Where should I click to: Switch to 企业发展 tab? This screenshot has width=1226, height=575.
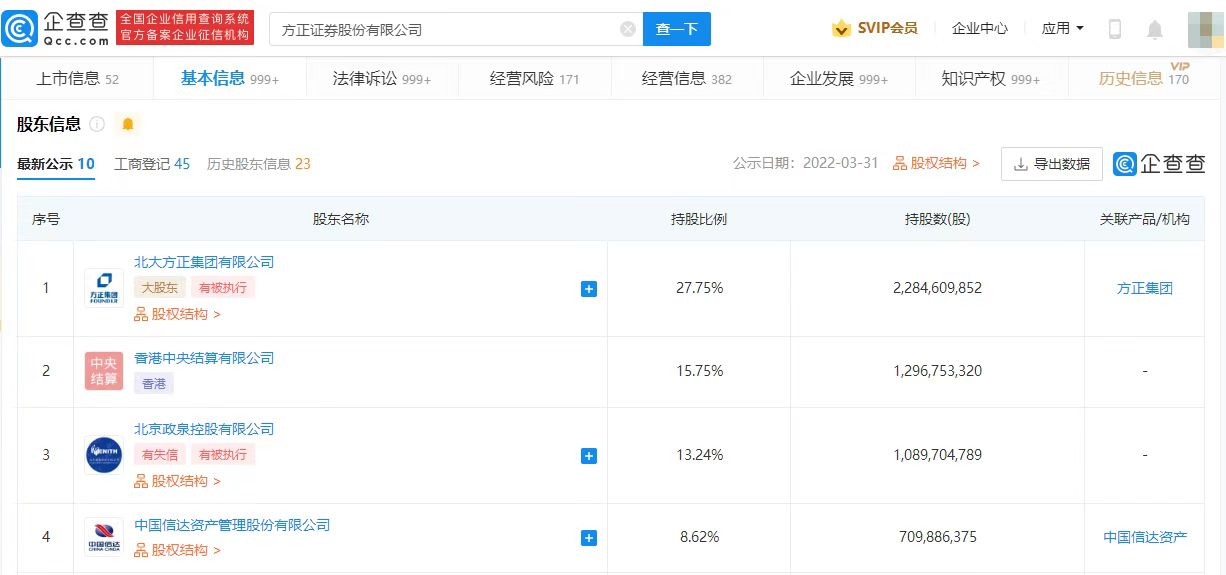[x=839, y=78]
